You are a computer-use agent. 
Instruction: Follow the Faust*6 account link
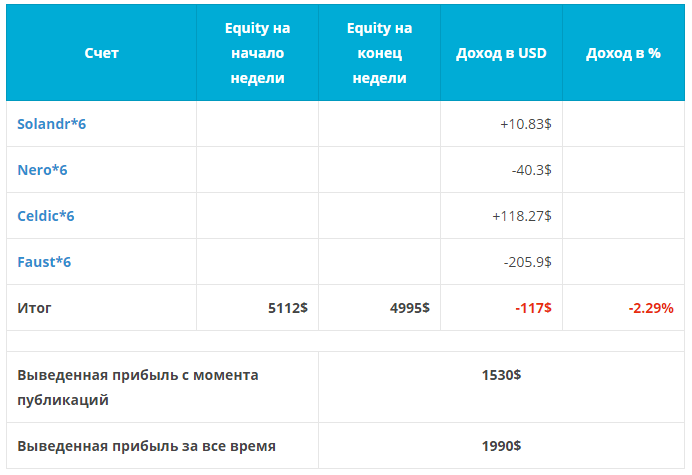click(44, 261)
